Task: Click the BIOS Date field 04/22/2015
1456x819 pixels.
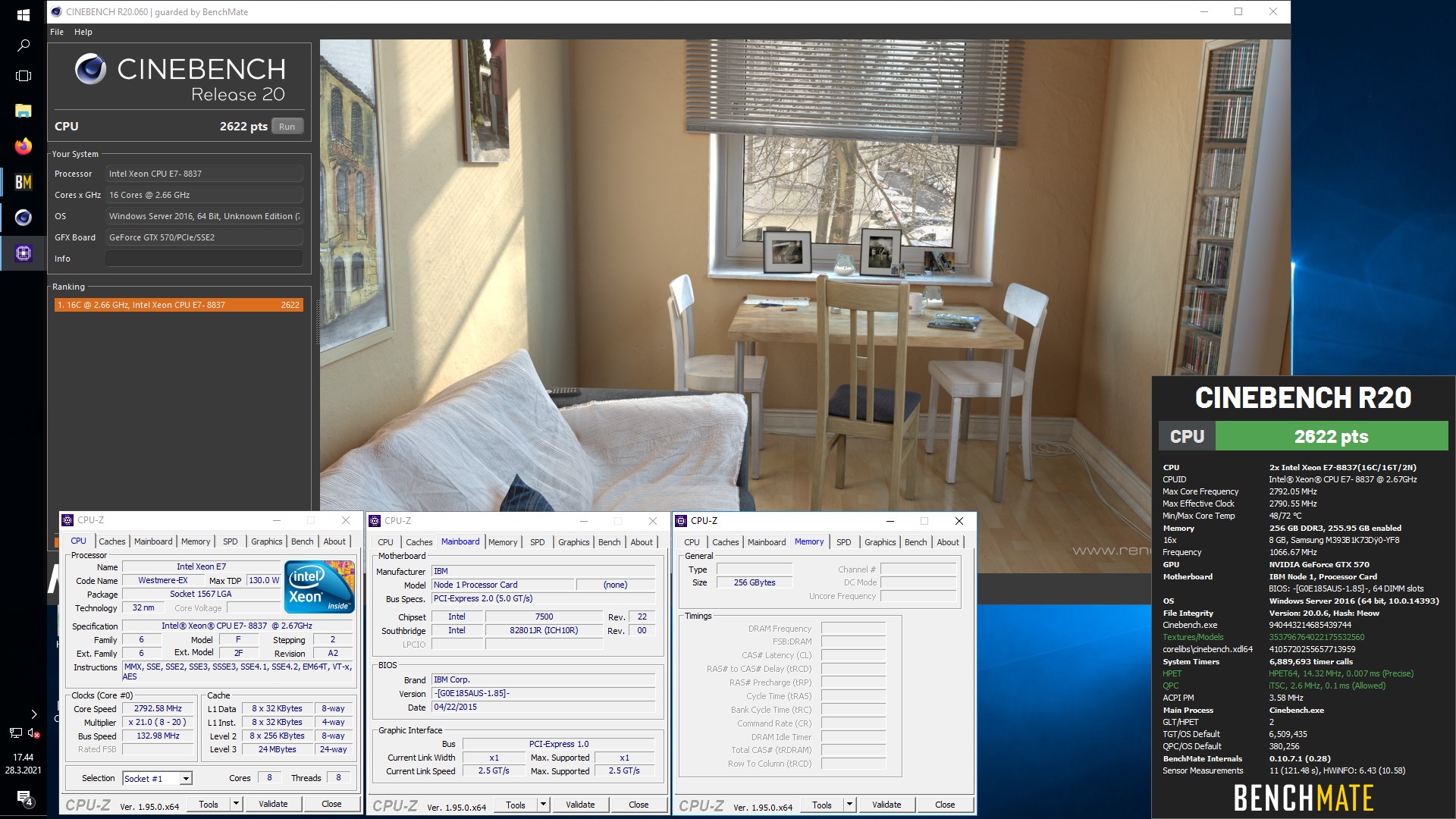Action: (543, 707)
